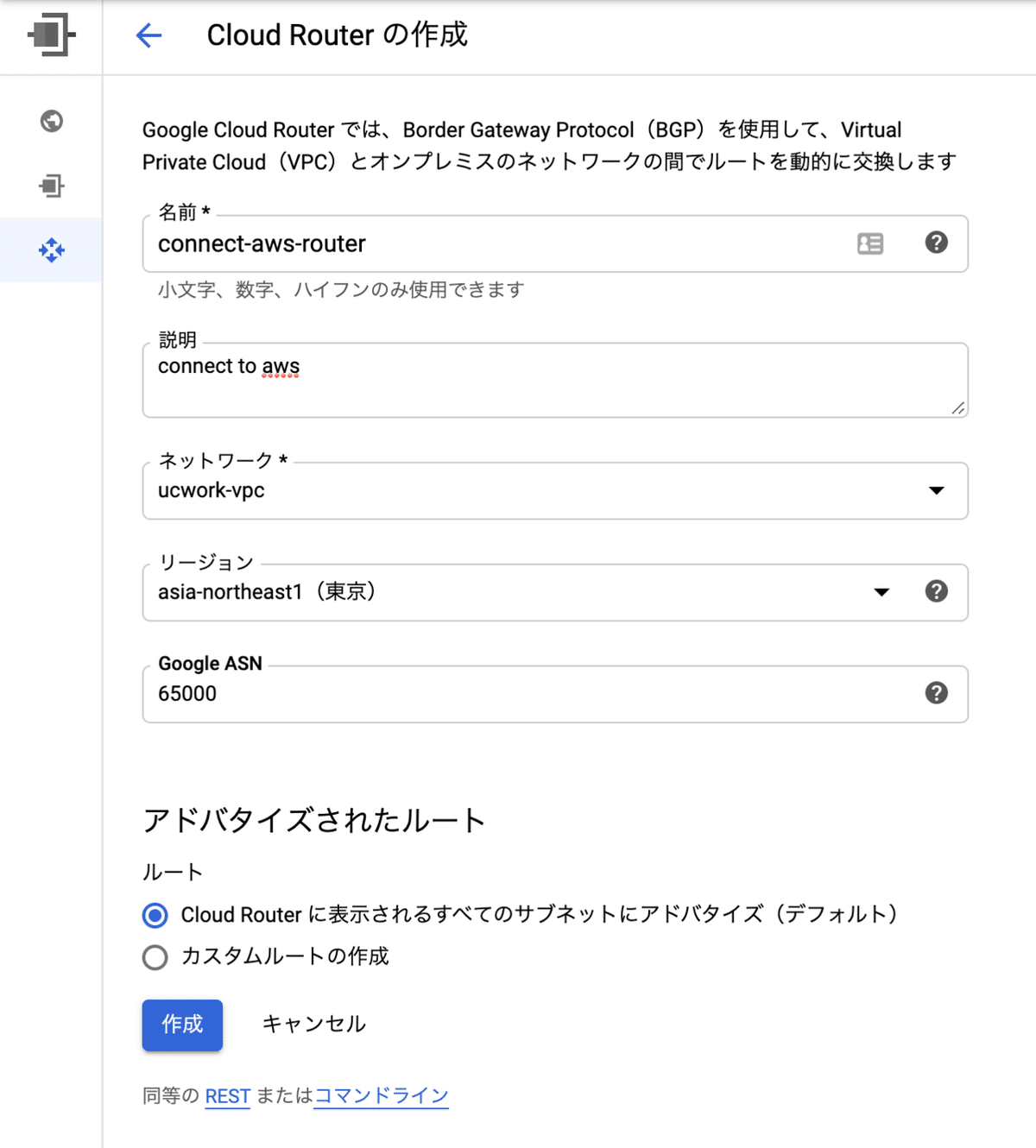Click the Hybrid Connectivity product logo
The image size is (1036, 1148).
[x=51, y=35]
